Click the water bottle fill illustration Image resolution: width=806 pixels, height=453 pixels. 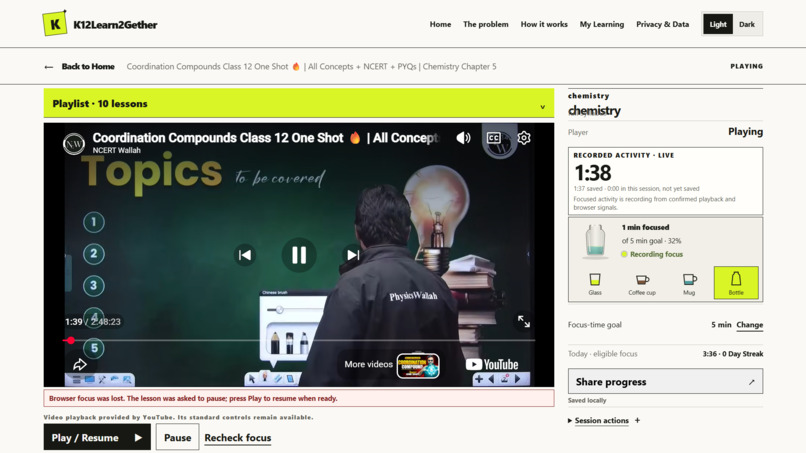click(x=595, y=240)
